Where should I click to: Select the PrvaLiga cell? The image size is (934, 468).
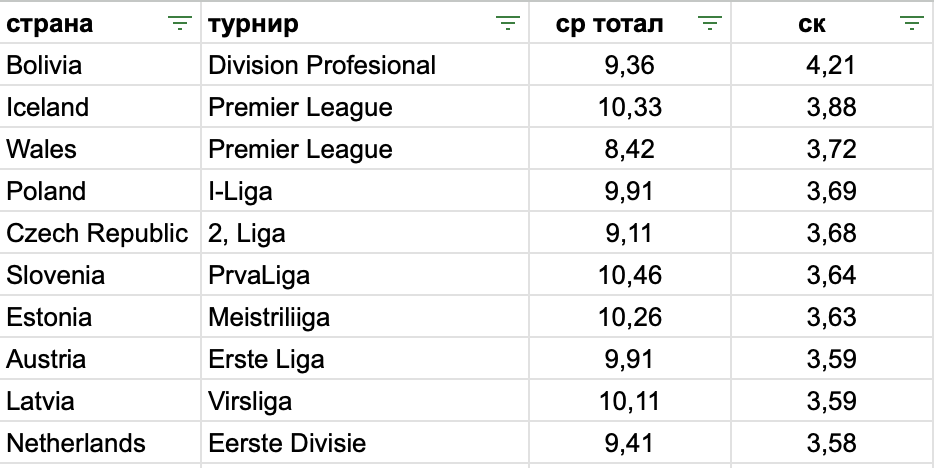[x=365, y=275]
